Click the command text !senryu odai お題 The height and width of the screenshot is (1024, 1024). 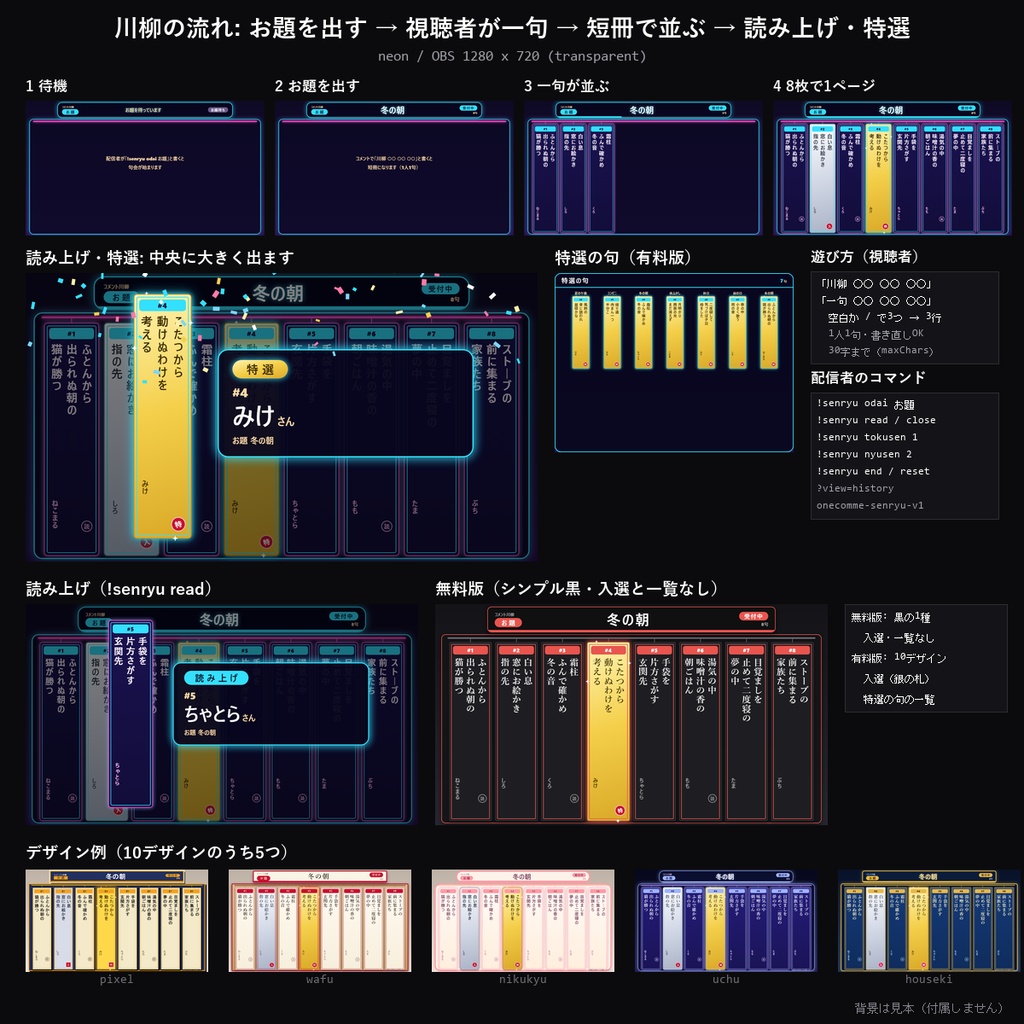click(865, 404)
